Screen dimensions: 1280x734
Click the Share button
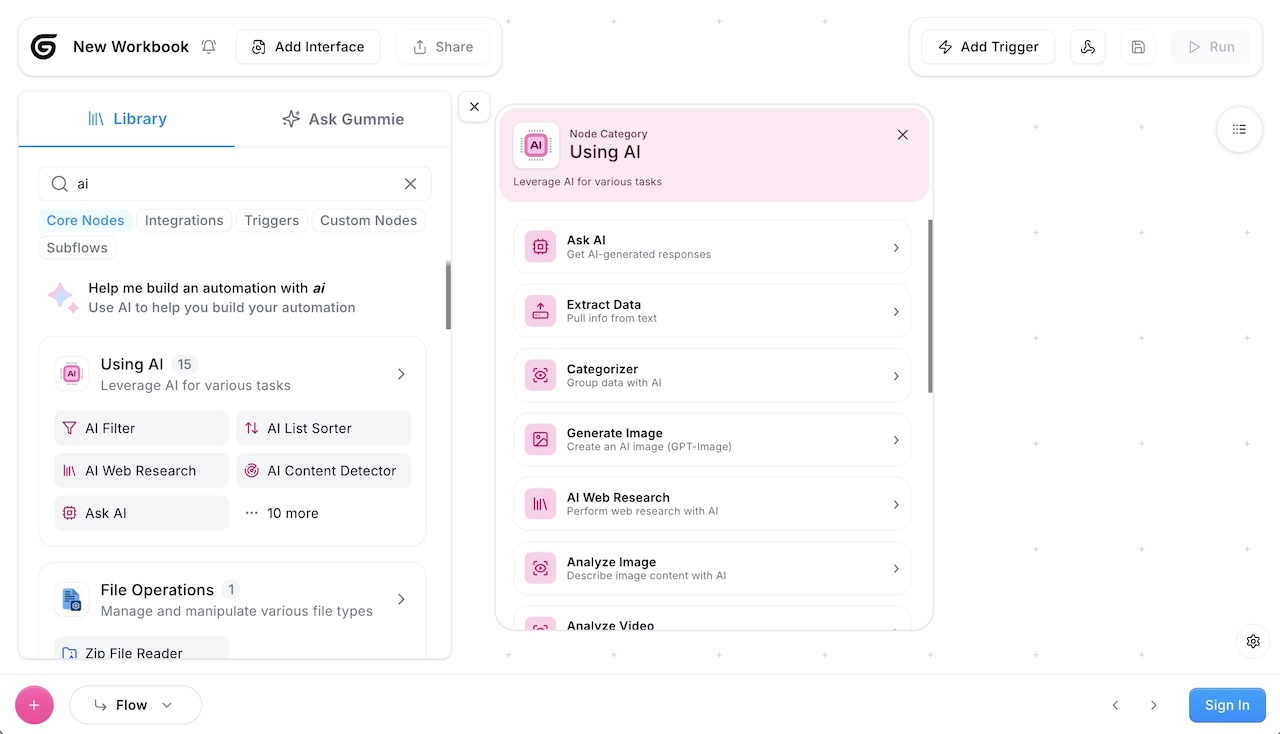coord(443,47)
